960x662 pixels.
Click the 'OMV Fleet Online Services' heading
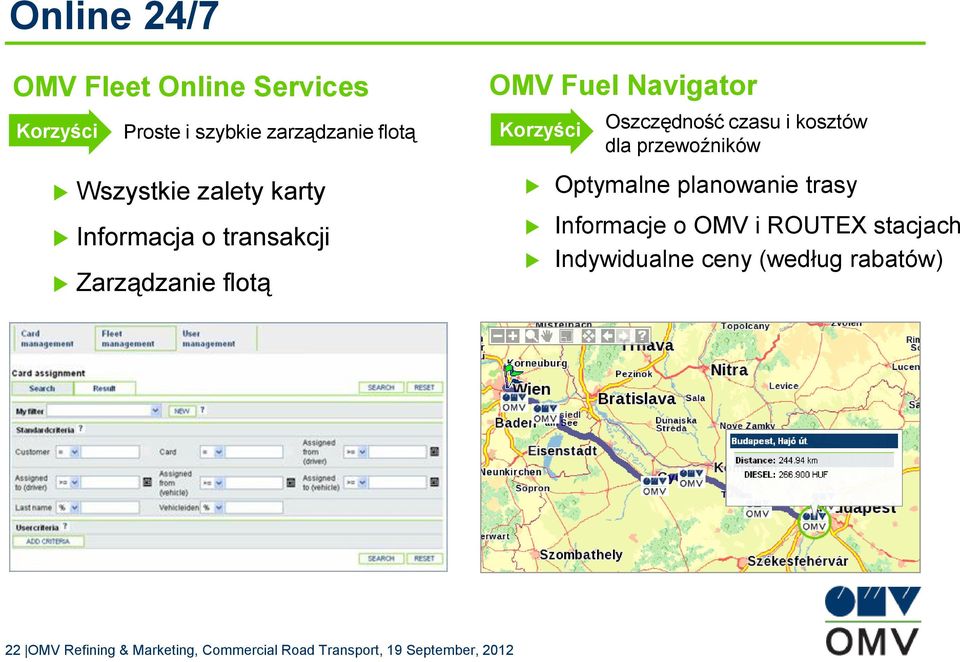190,86
